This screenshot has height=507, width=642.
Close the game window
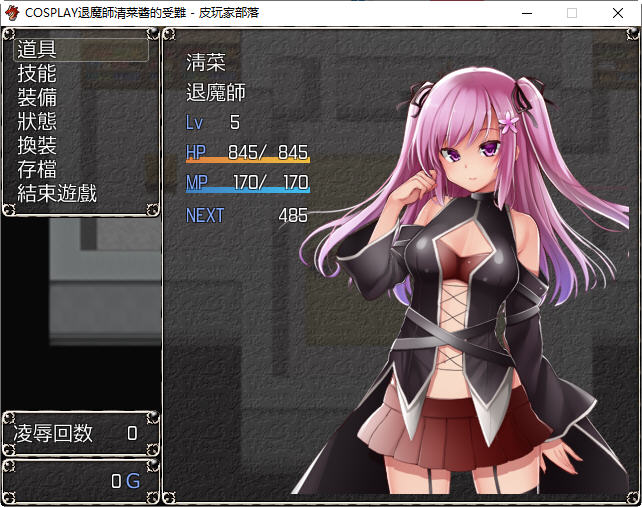click(619, 13)
